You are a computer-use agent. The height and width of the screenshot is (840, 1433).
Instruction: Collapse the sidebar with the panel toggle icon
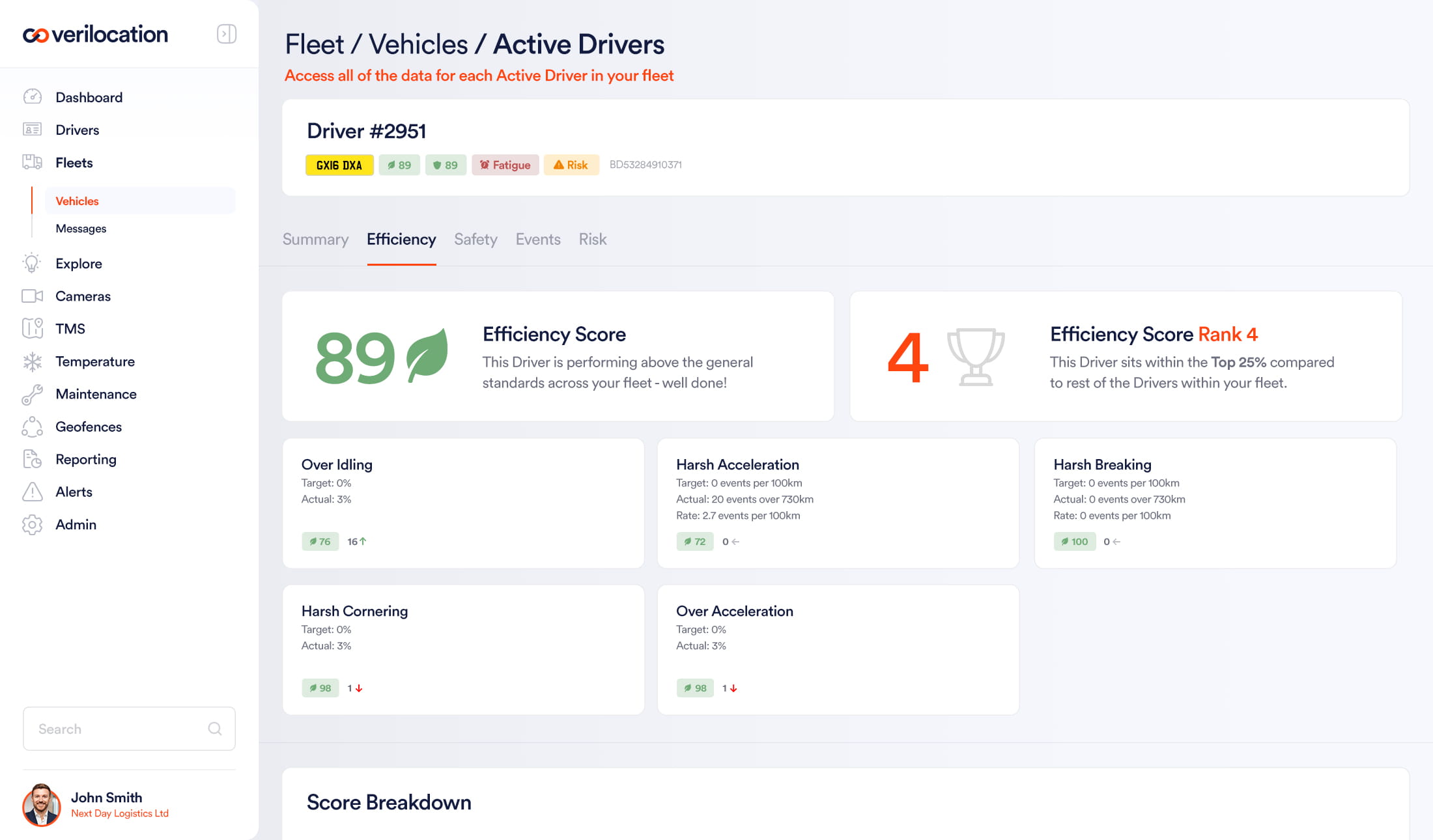[226, 34]
